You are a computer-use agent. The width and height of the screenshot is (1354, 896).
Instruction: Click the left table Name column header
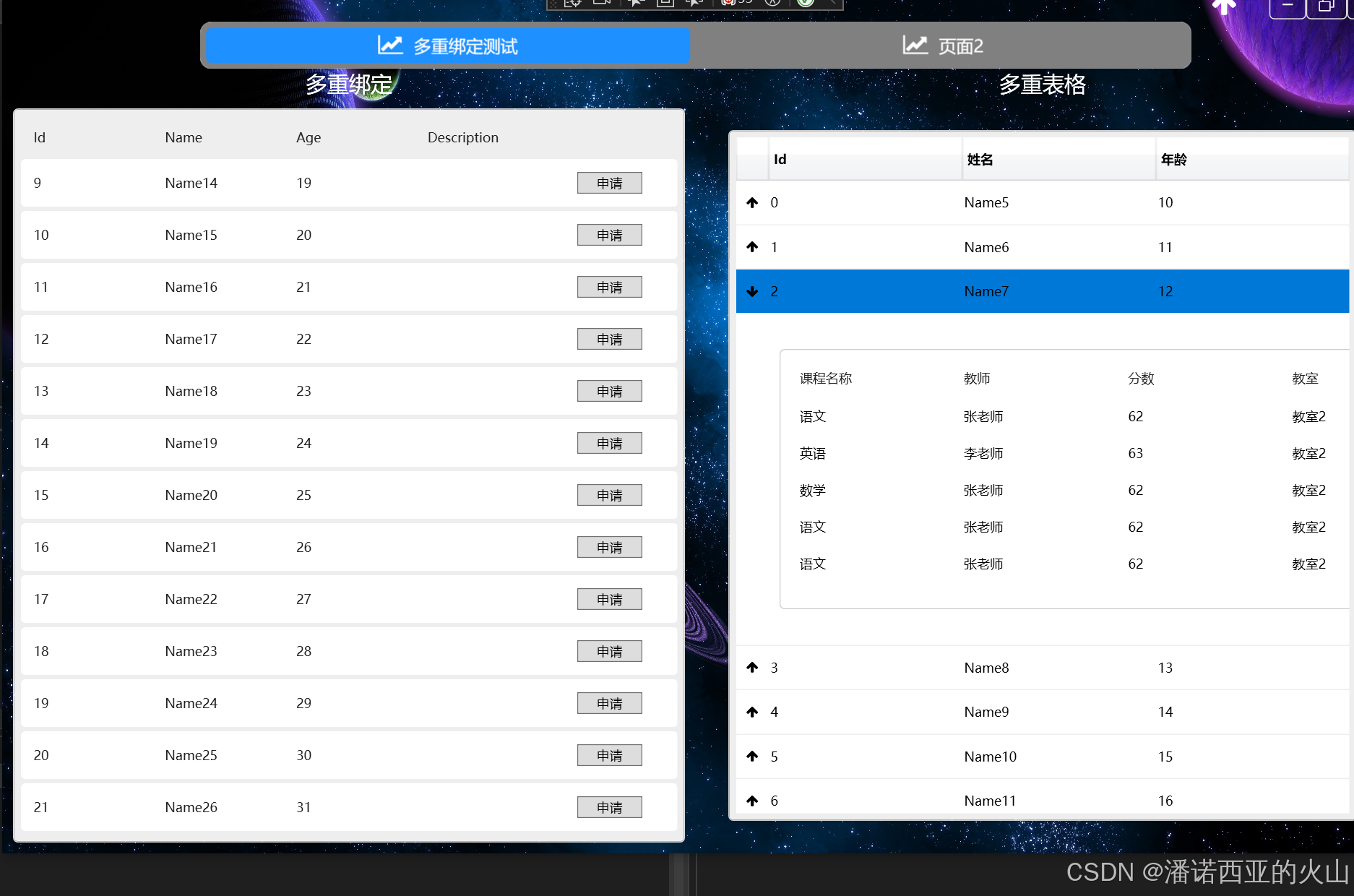(x=184, y=137)
